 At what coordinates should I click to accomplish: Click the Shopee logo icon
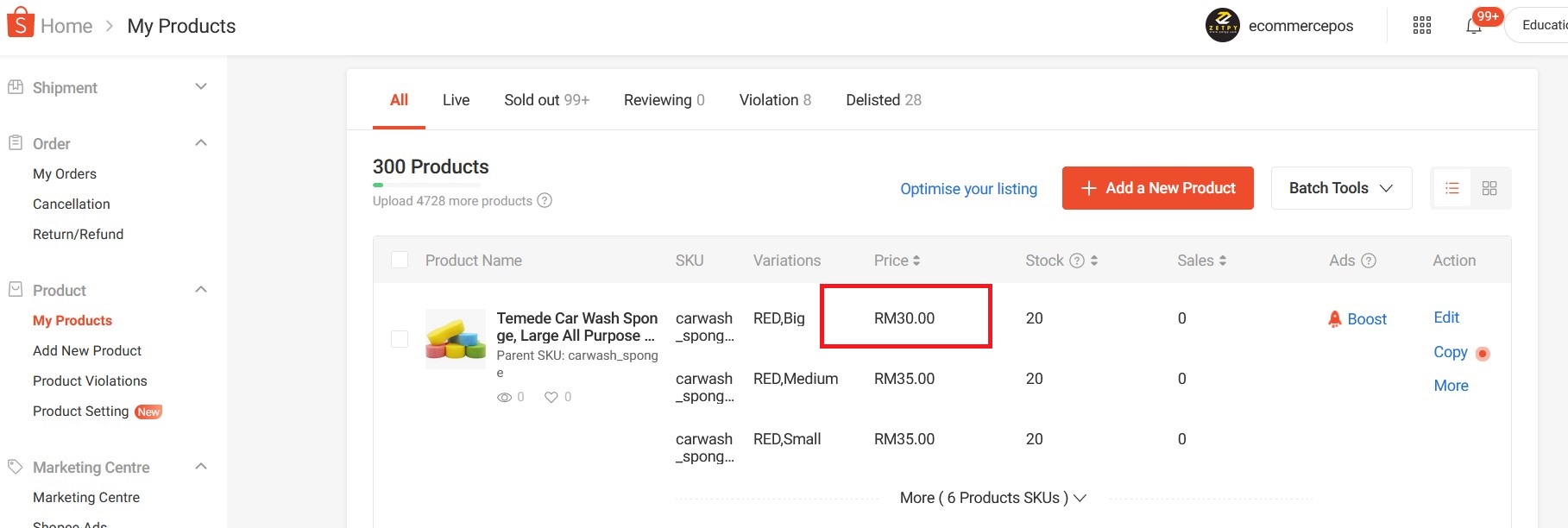tap(21, 23)
